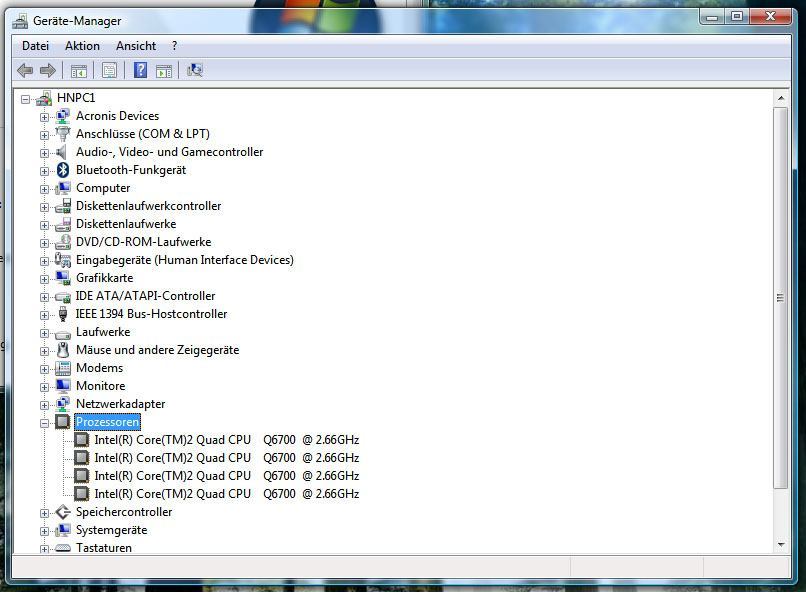Image resolution: width=806 pixels, height=592 pixels.
Task: Select the Monitore entry
Action: point(101,386)
